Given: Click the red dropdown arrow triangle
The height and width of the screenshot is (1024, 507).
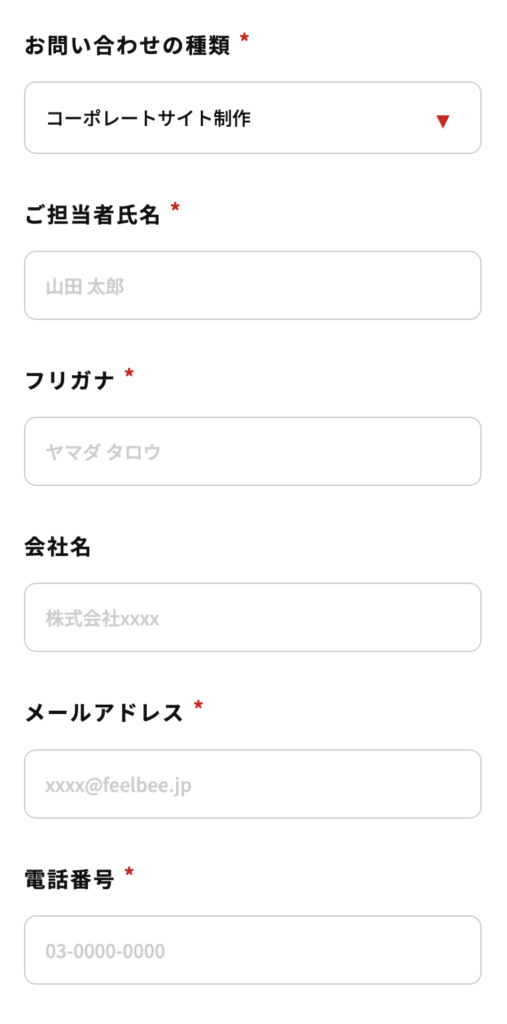Looking at the screenshot, I should [x=442, y=121].
